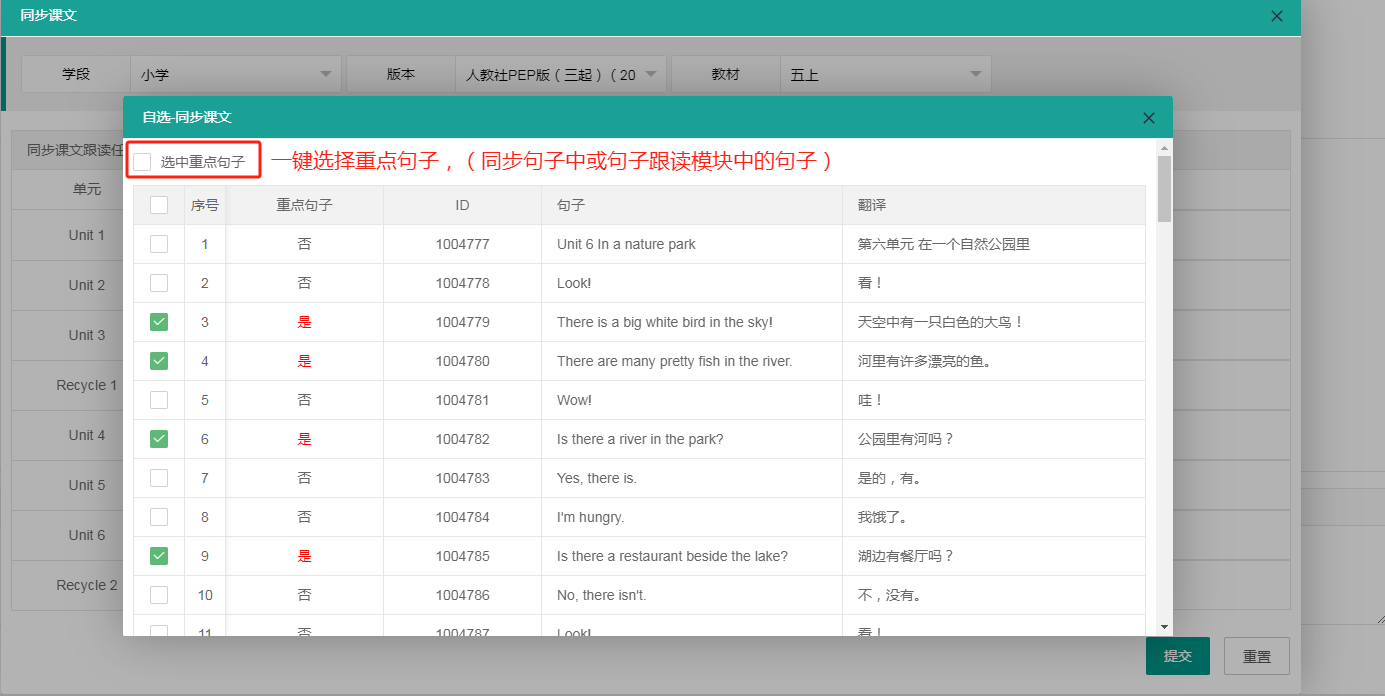Open the 版本 dropdown showing 人教社PEP版

click(x=561, y=74)
